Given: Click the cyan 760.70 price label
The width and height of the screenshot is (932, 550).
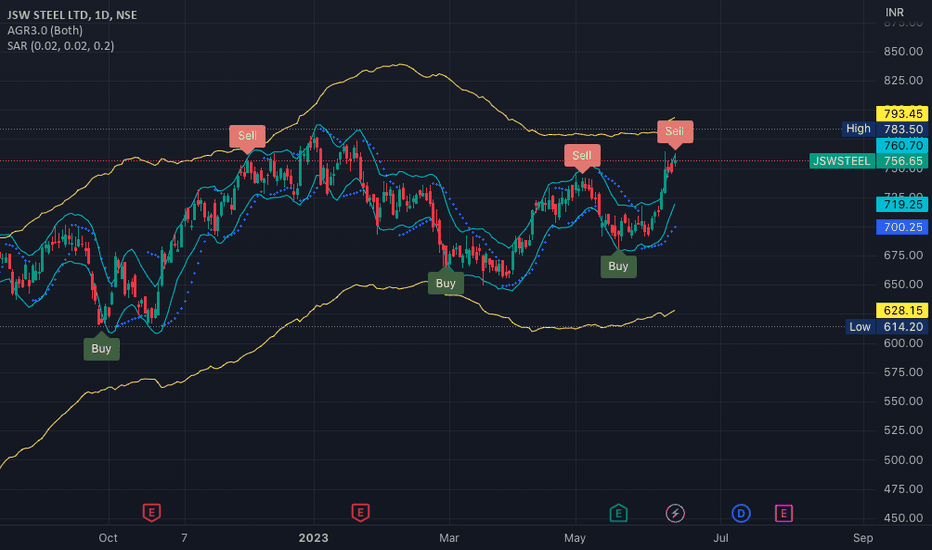Looking at the screenshot, I should coord(902,145).
